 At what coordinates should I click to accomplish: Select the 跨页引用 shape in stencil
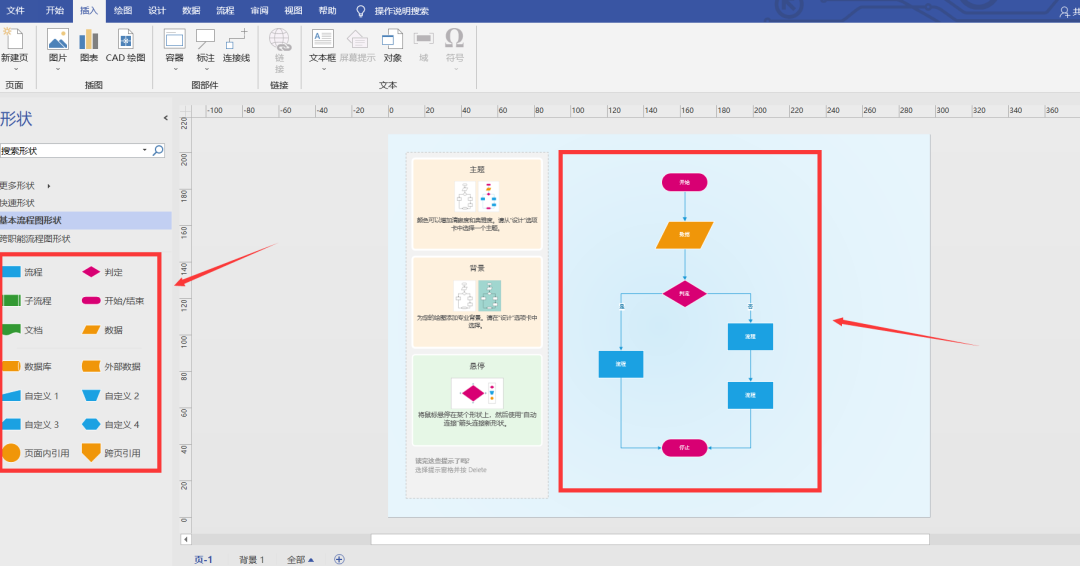tap(91, 452)
